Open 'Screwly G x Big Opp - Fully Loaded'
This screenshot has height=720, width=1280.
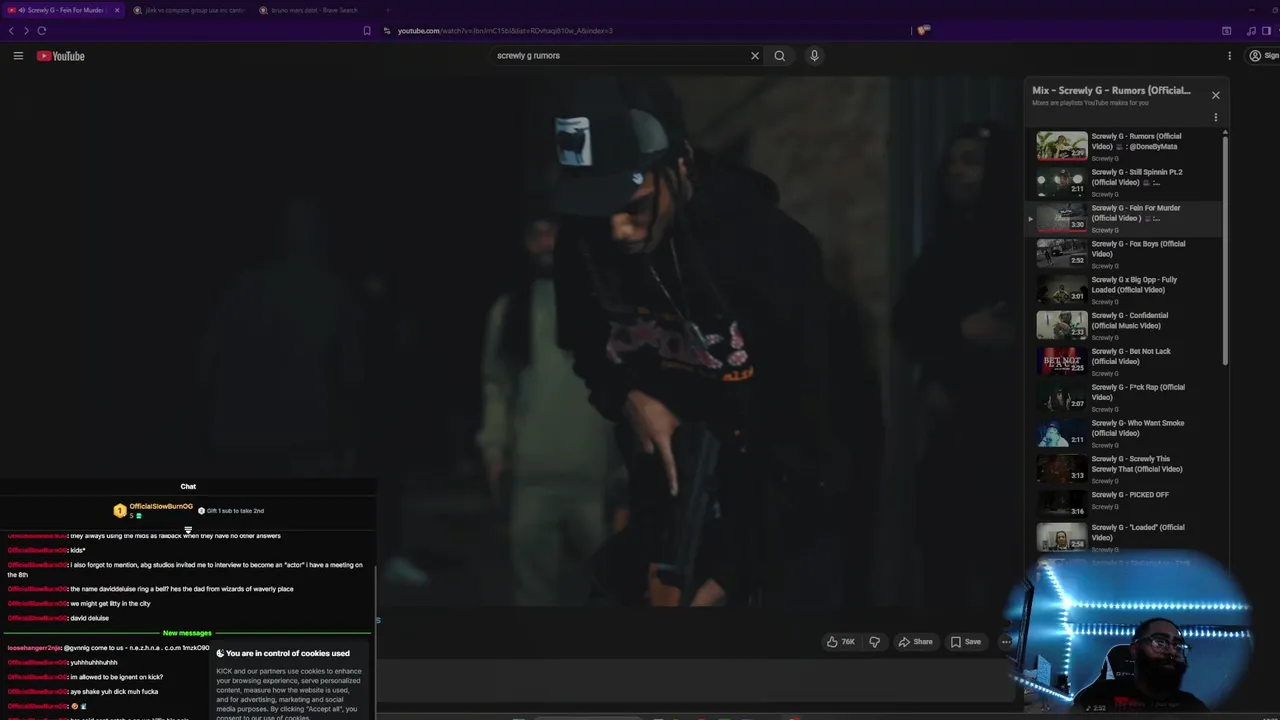(1135, 285)
